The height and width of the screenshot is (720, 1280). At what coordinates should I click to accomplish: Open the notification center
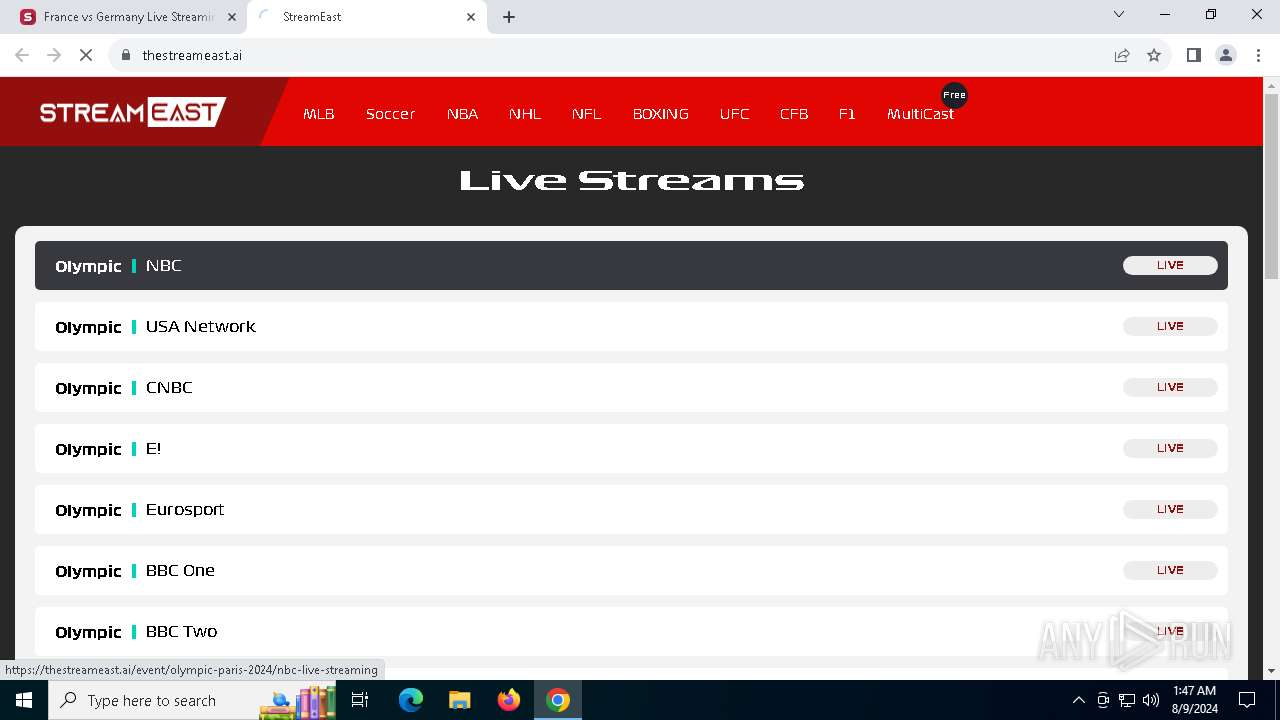1247,700
